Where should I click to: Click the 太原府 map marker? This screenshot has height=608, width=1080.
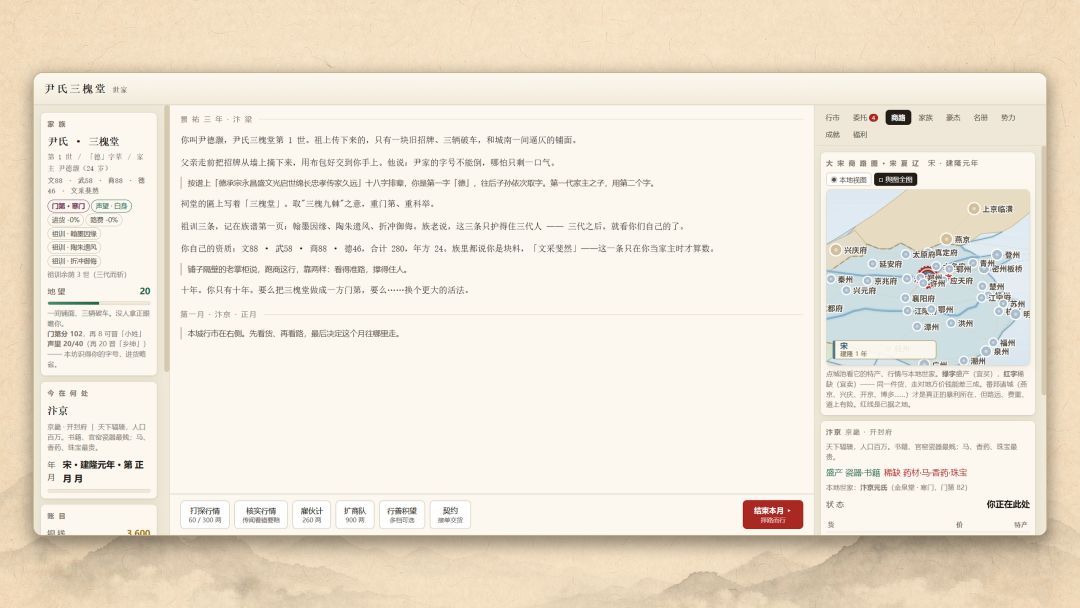click(x=906, y=255)
